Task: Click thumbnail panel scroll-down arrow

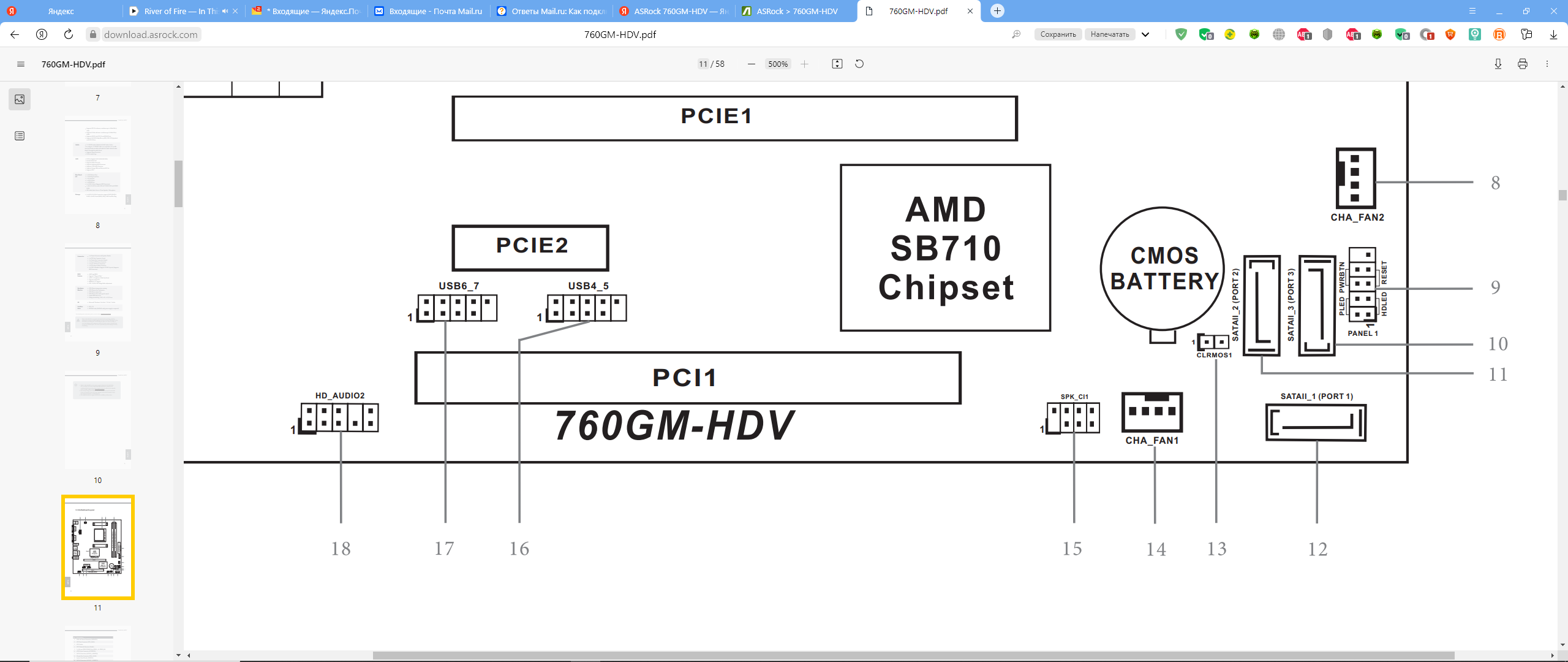Action: (178, 655)
